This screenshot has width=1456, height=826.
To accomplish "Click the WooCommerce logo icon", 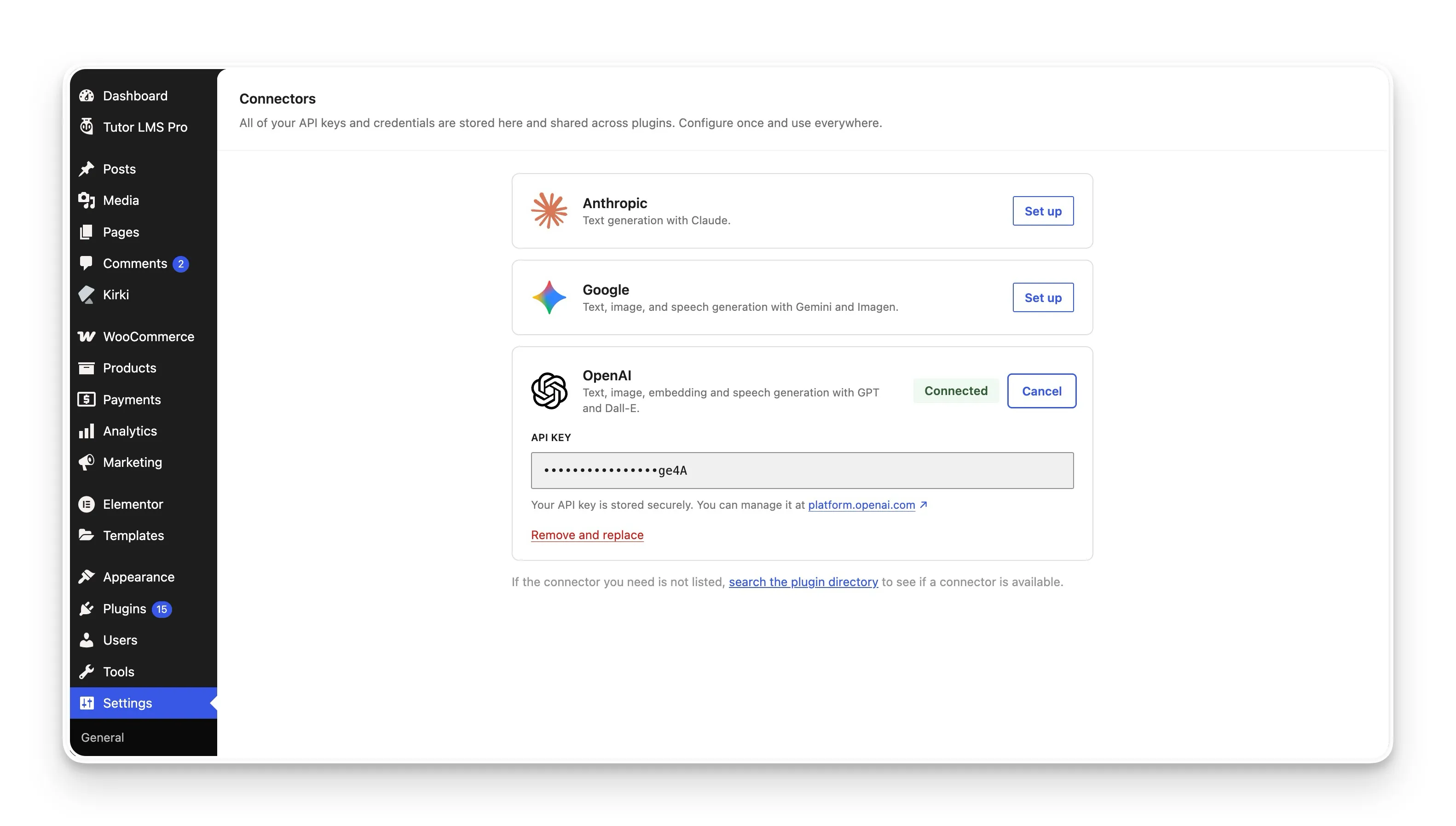I will point(86,337).
